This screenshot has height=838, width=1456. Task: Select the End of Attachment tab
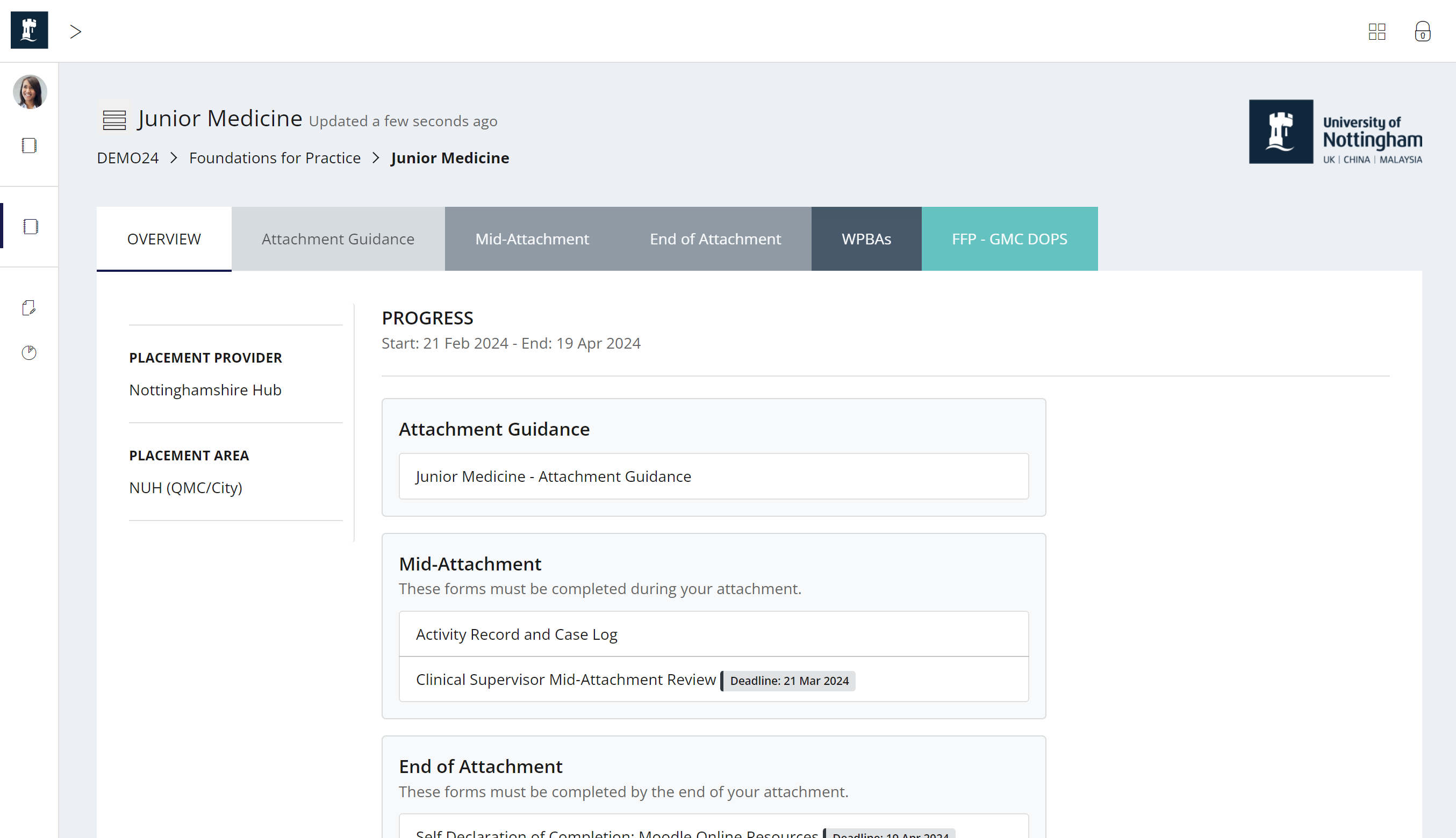pos(715,239)
